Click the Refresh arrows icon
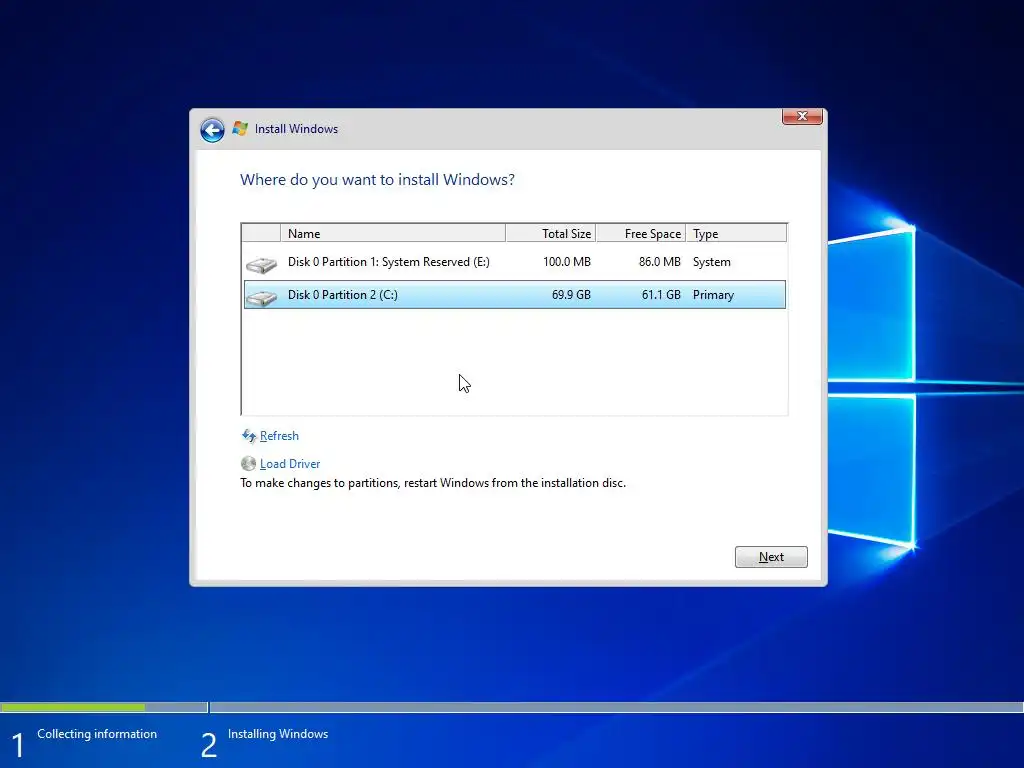This screenshot has height=768, width=1024. pyautogui.click(x=249, y=436)
